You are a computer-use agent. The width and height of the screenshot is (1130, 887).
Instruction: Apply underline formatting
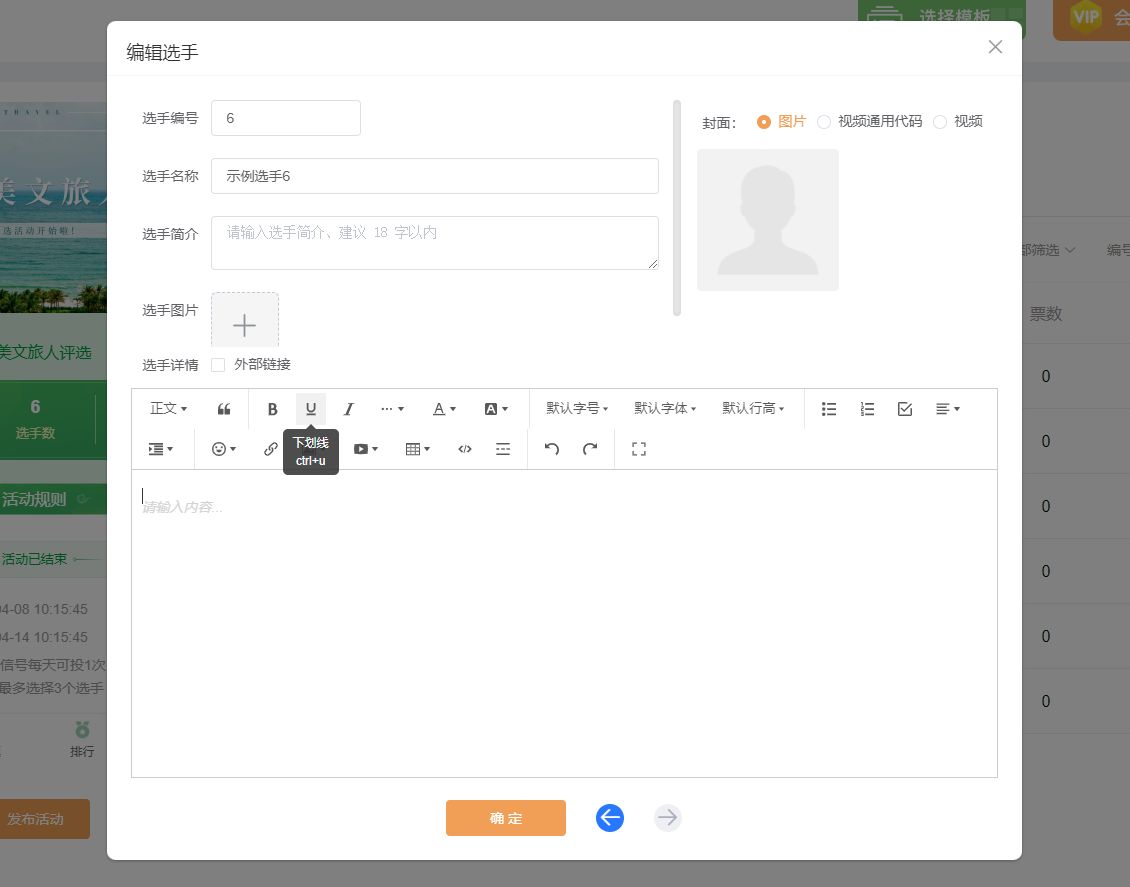311,409
